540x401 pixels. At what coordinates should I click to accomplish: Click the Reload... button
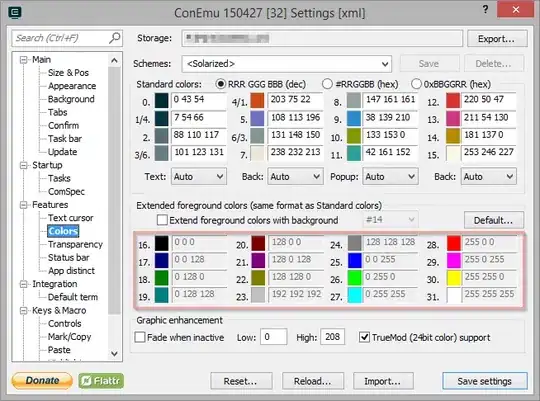click(313, 381)
